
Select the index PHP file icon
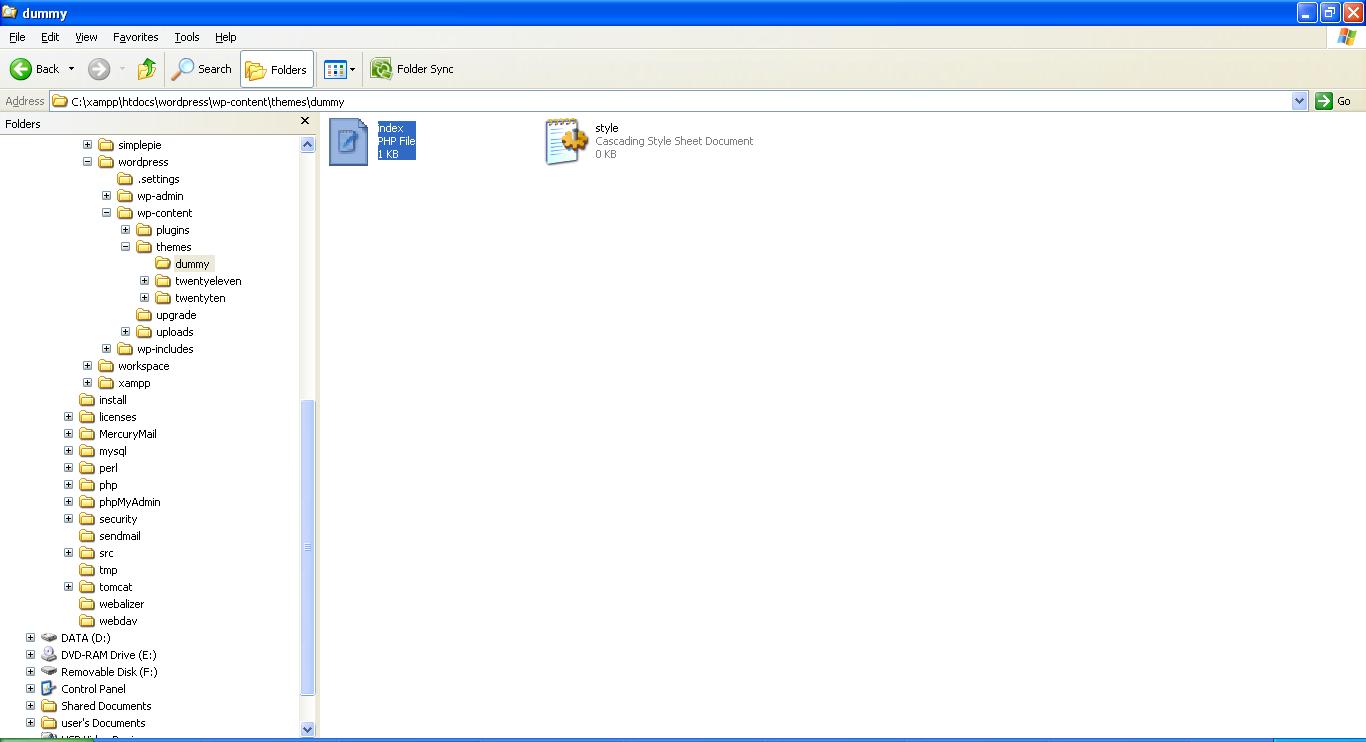pos(349,142)
